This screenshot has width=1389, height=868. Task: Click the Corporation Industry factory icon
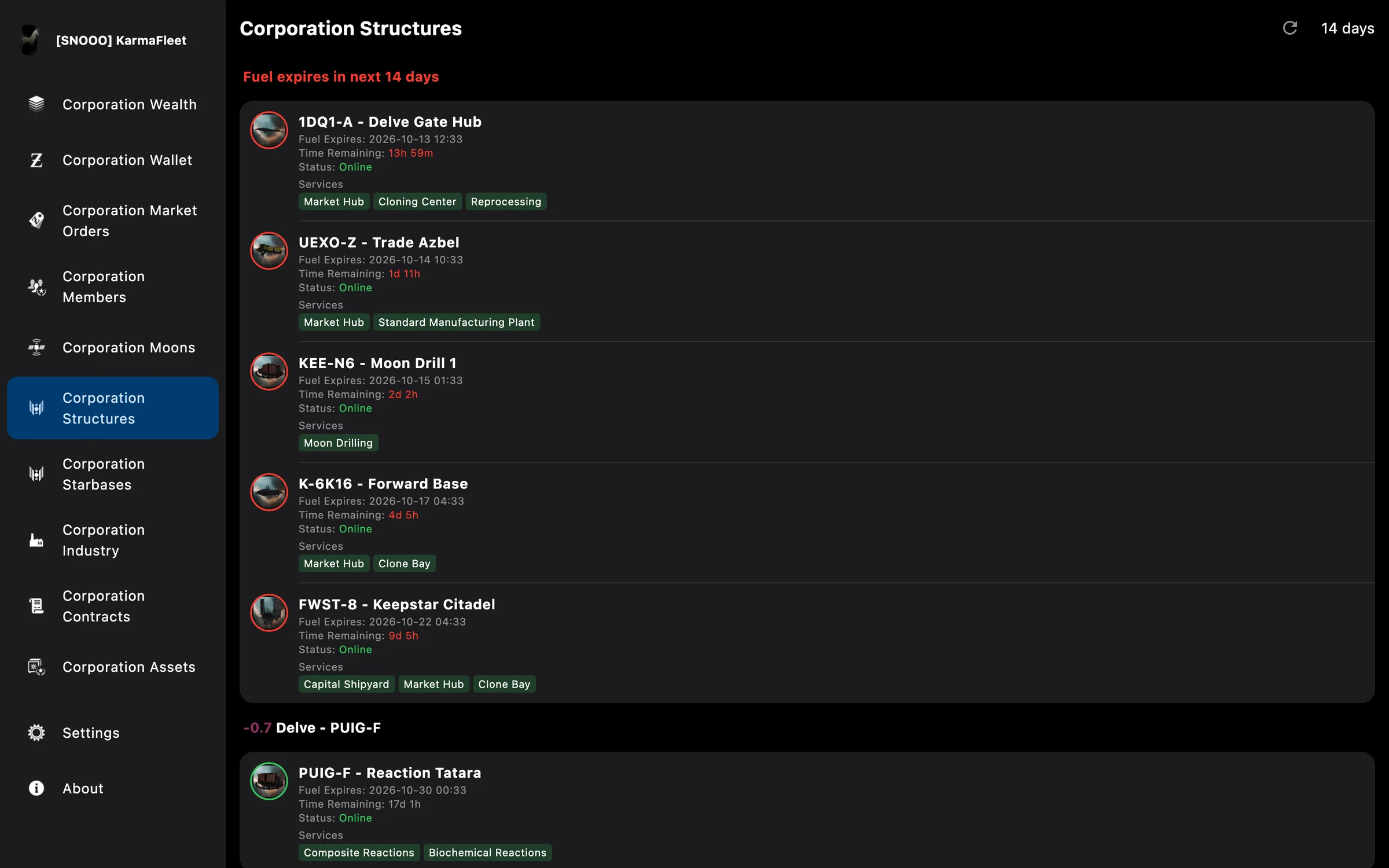pyautogui.click(x=36, y=540)
